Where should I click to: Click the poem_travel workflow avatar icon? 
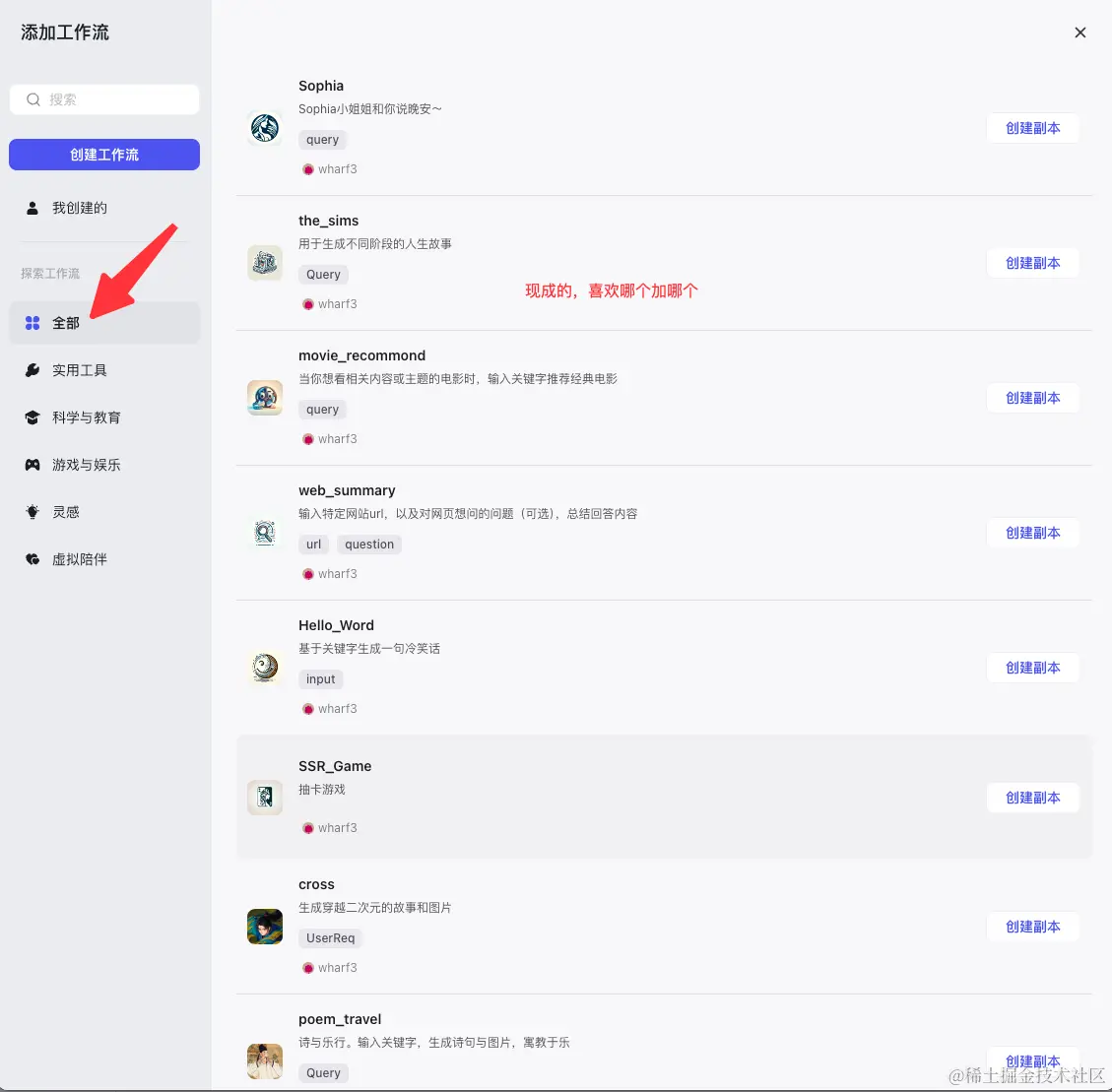click(265, 1060)
